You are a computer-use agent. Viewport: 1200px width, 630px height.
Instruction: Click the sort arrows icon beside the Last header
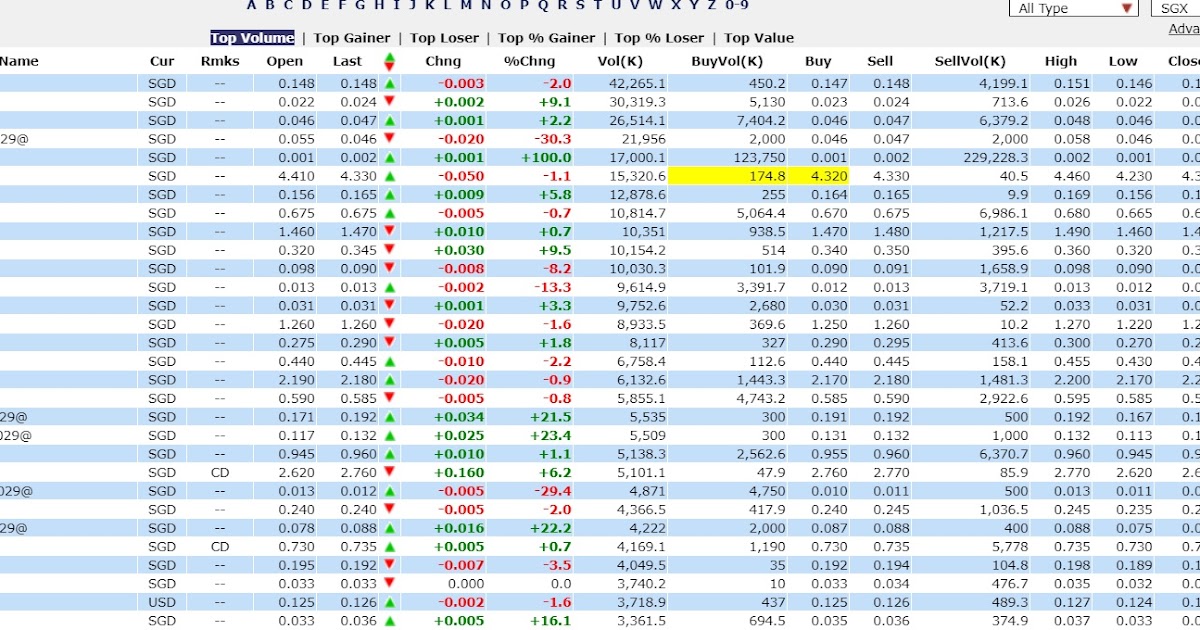[x=389, y=61]
